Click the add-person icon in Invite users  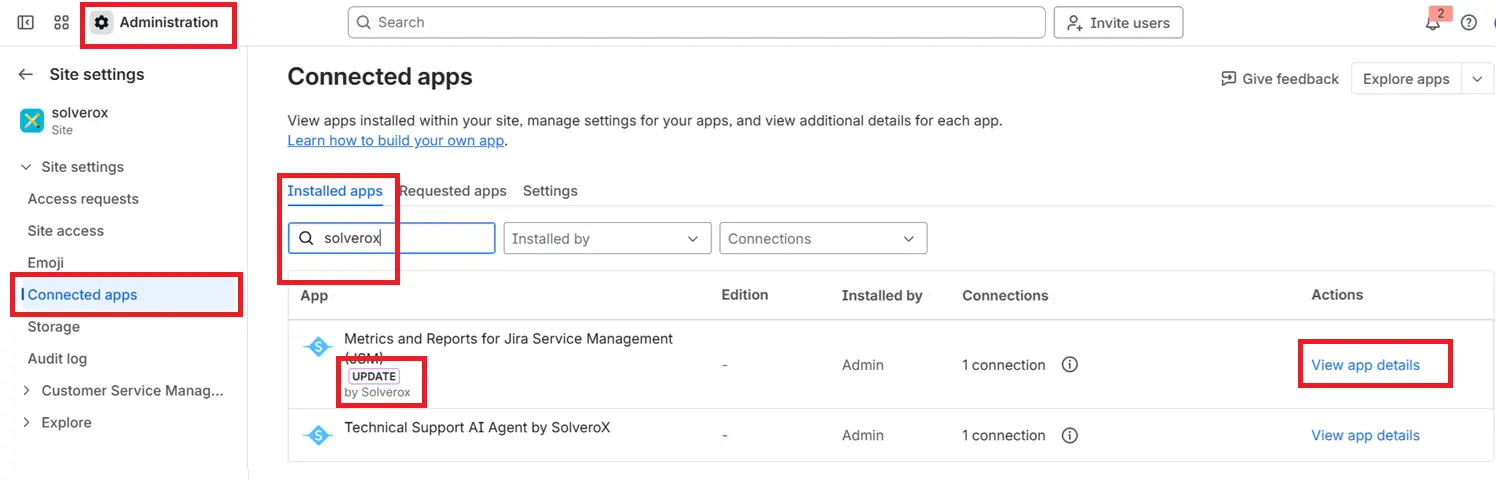pos(1075,23)
